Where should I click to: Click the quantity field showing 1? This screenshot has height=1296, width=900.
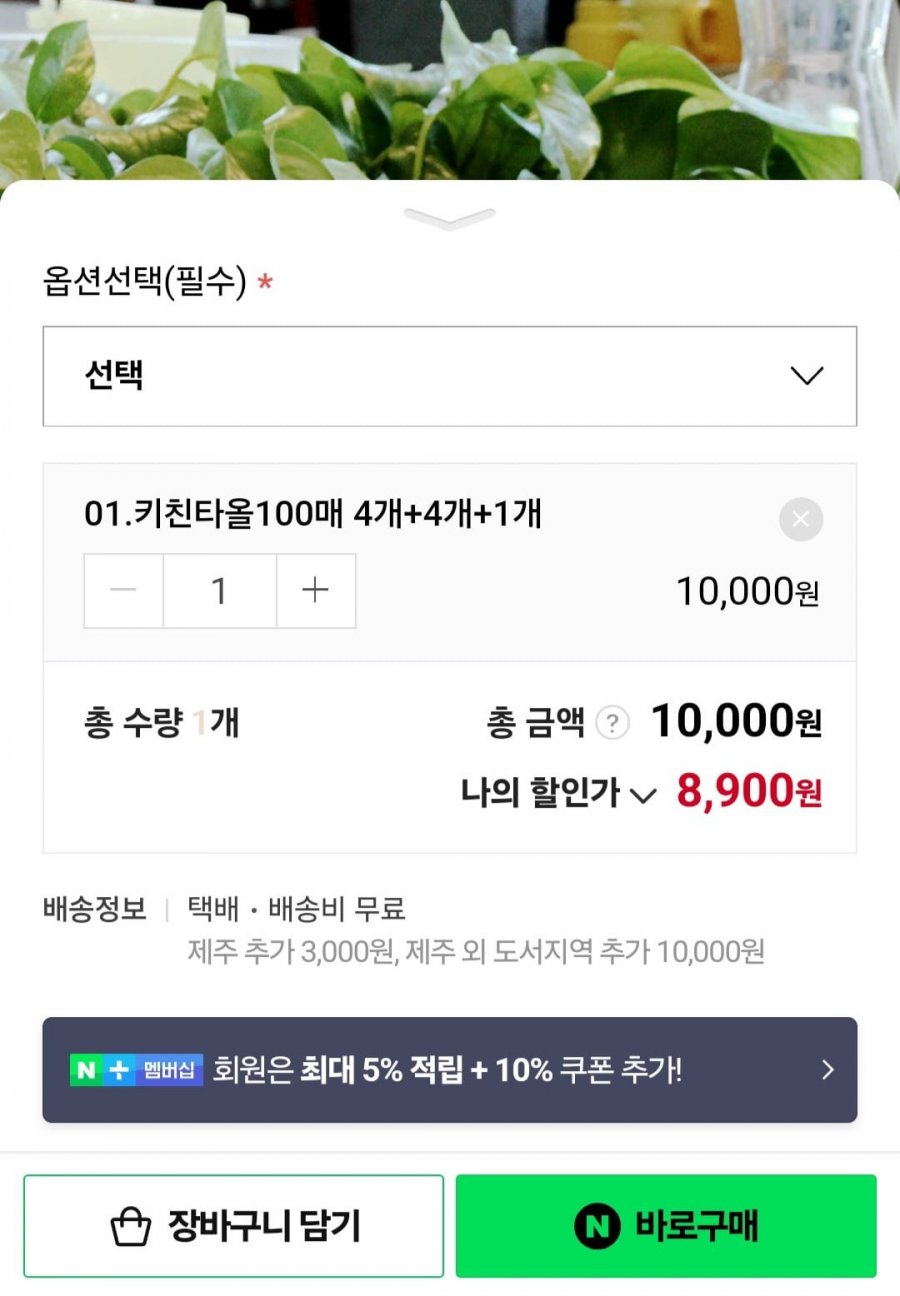coord(219,591)
